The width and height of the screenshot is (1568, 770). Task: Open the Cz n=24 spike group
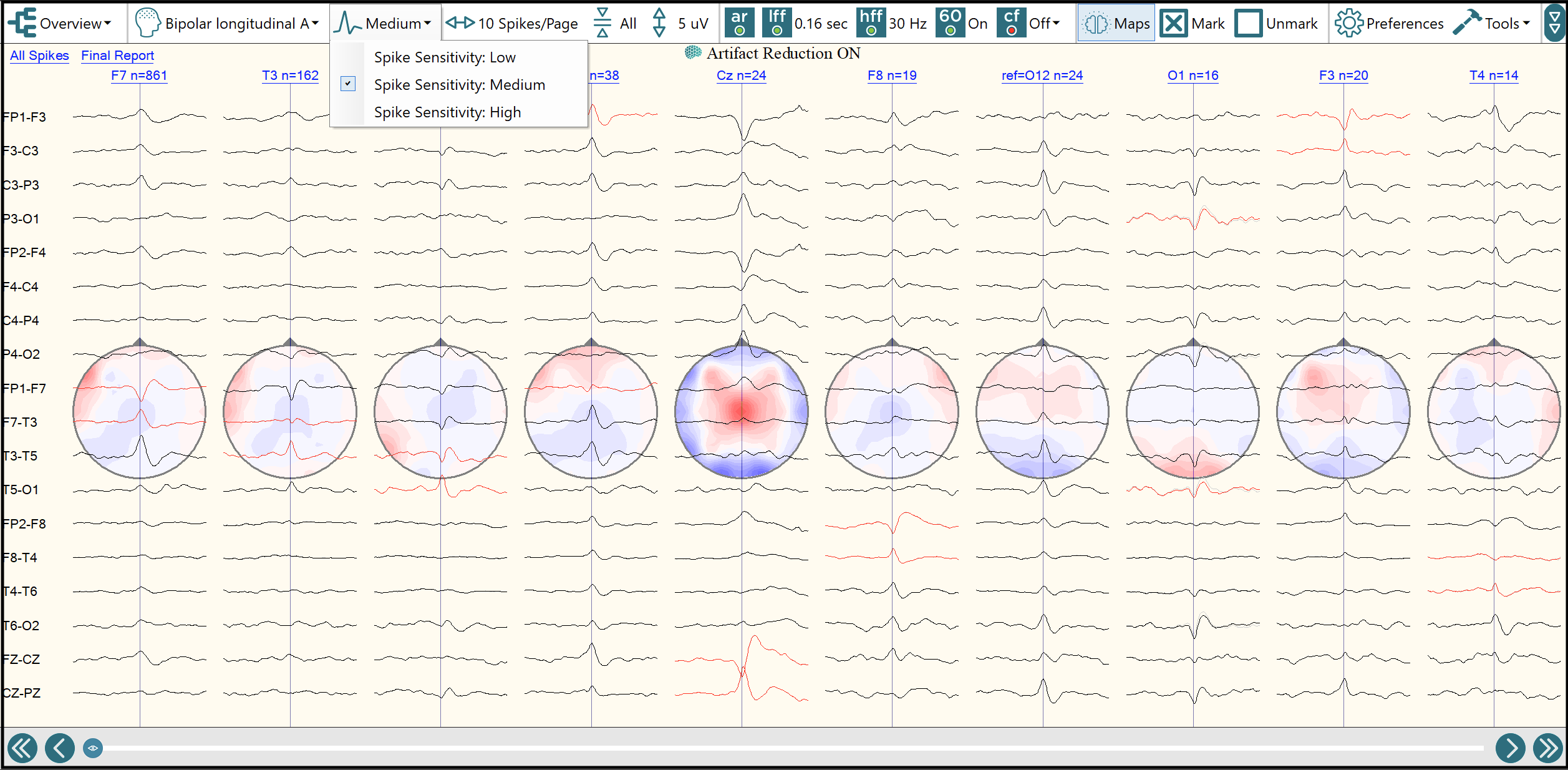[x=741, y=76]
